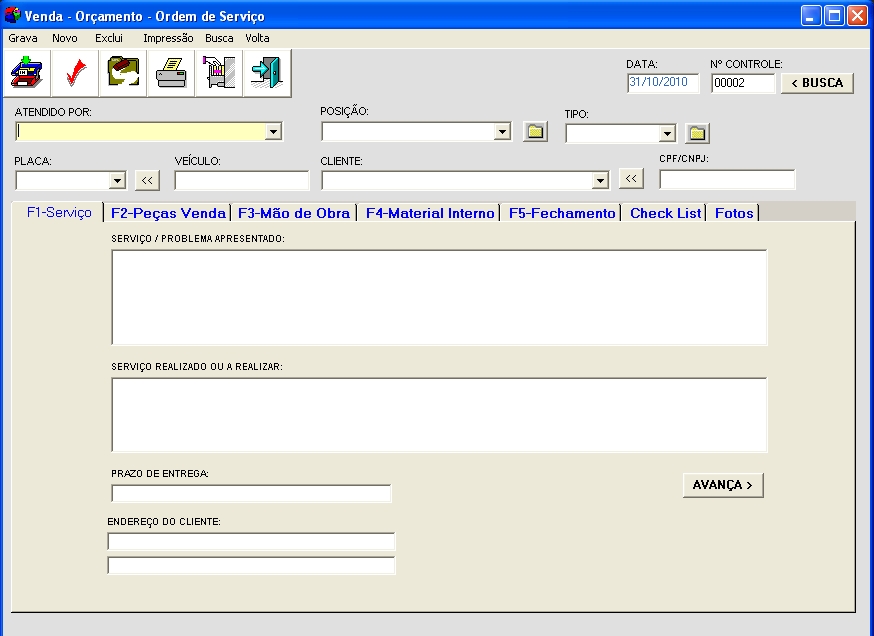Open the F5-Fechamento tab
The height and width of the screenshot is (636, 874).
(x=561, y=213)
